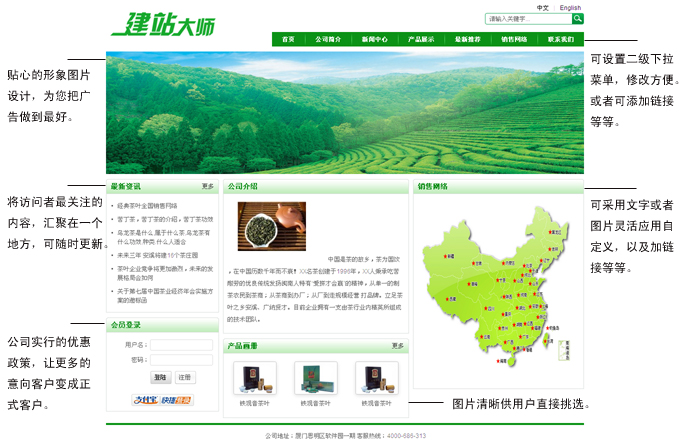Open news item 经典茶叶全国销售网络

pos(147,205)
